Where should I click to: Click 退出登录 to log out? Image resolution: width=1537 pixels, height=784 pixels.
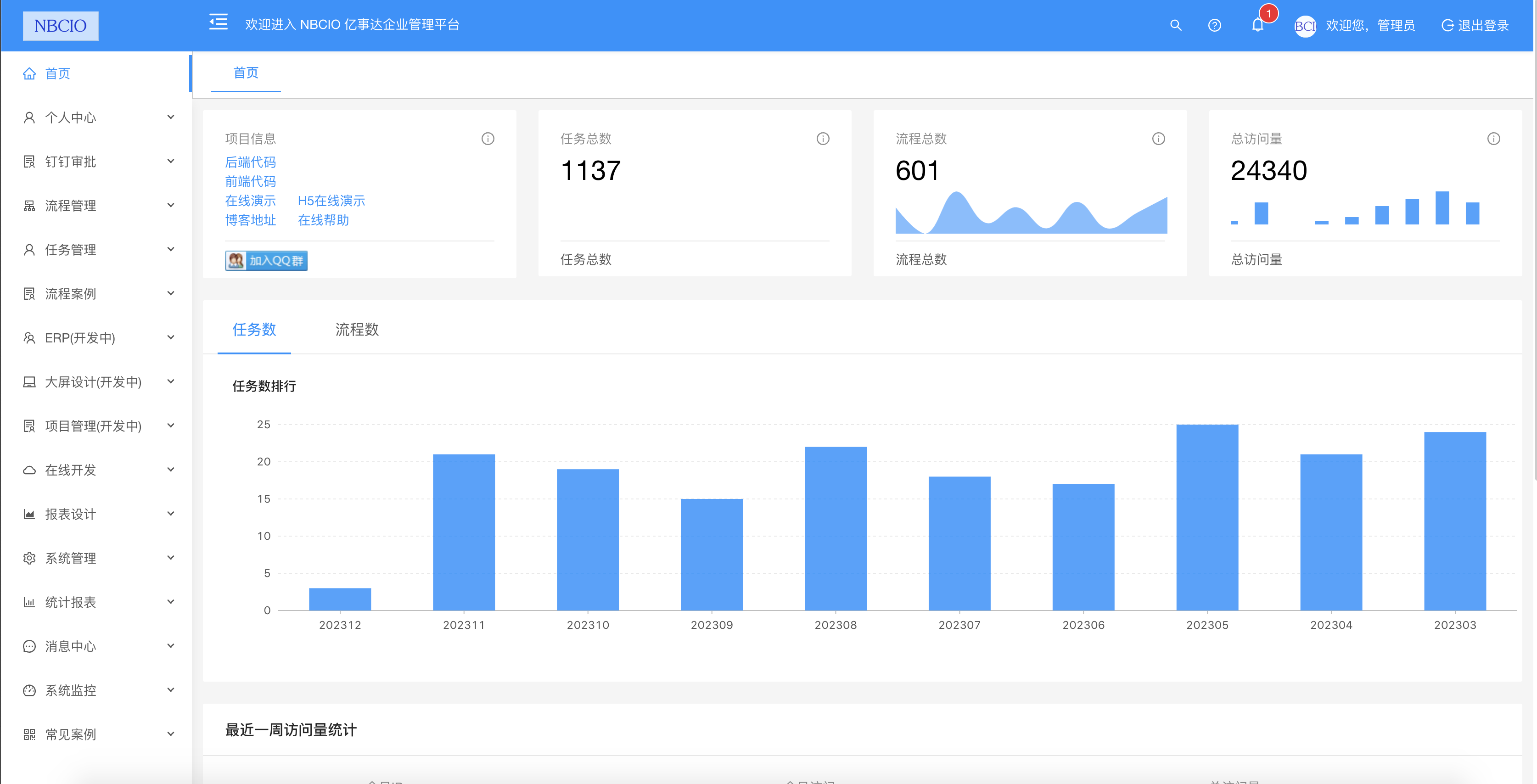tap(1475, 26)
